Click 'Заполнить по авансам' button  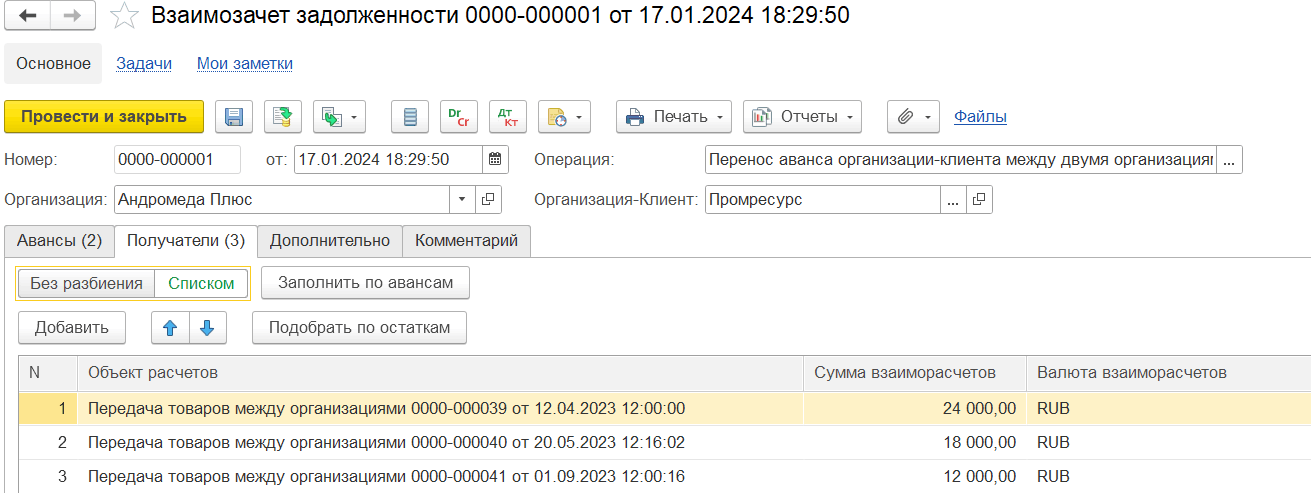point(365,283)
